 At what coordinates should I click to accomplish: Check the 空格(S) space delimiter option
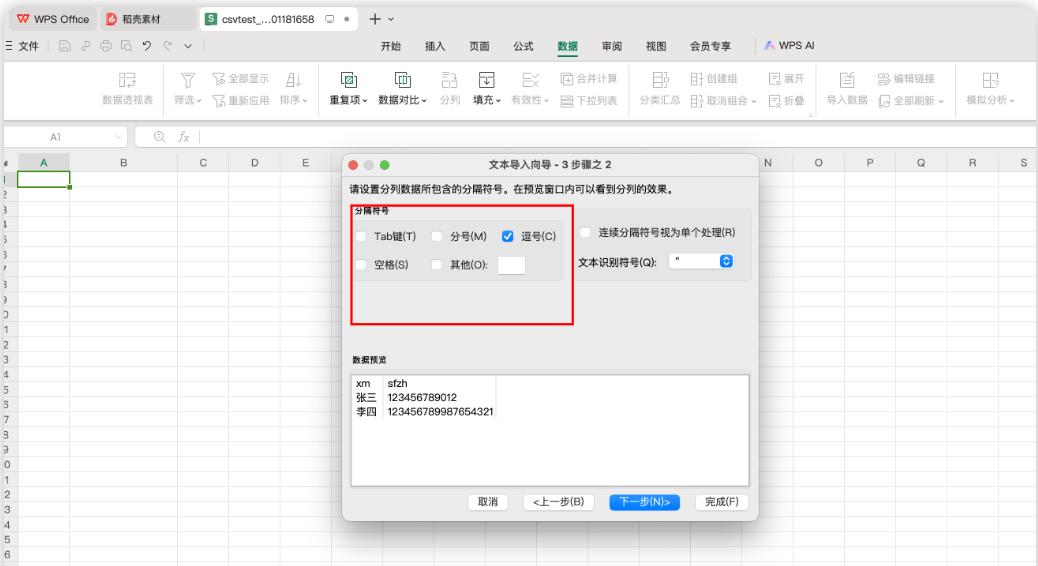click(361, 265)
